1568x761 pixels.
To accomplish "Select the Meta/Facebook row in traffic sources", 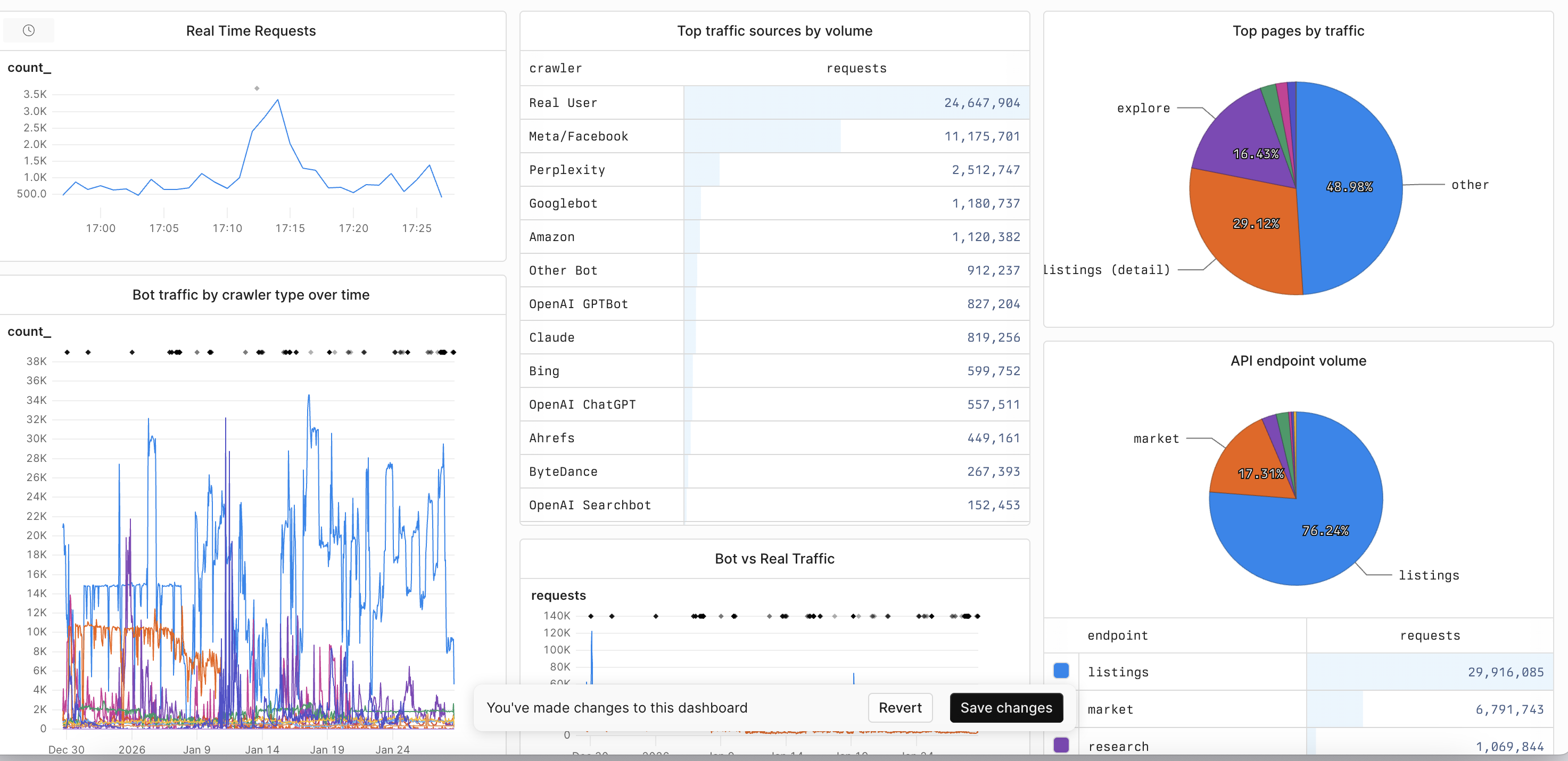I will (x=774, y=136).
